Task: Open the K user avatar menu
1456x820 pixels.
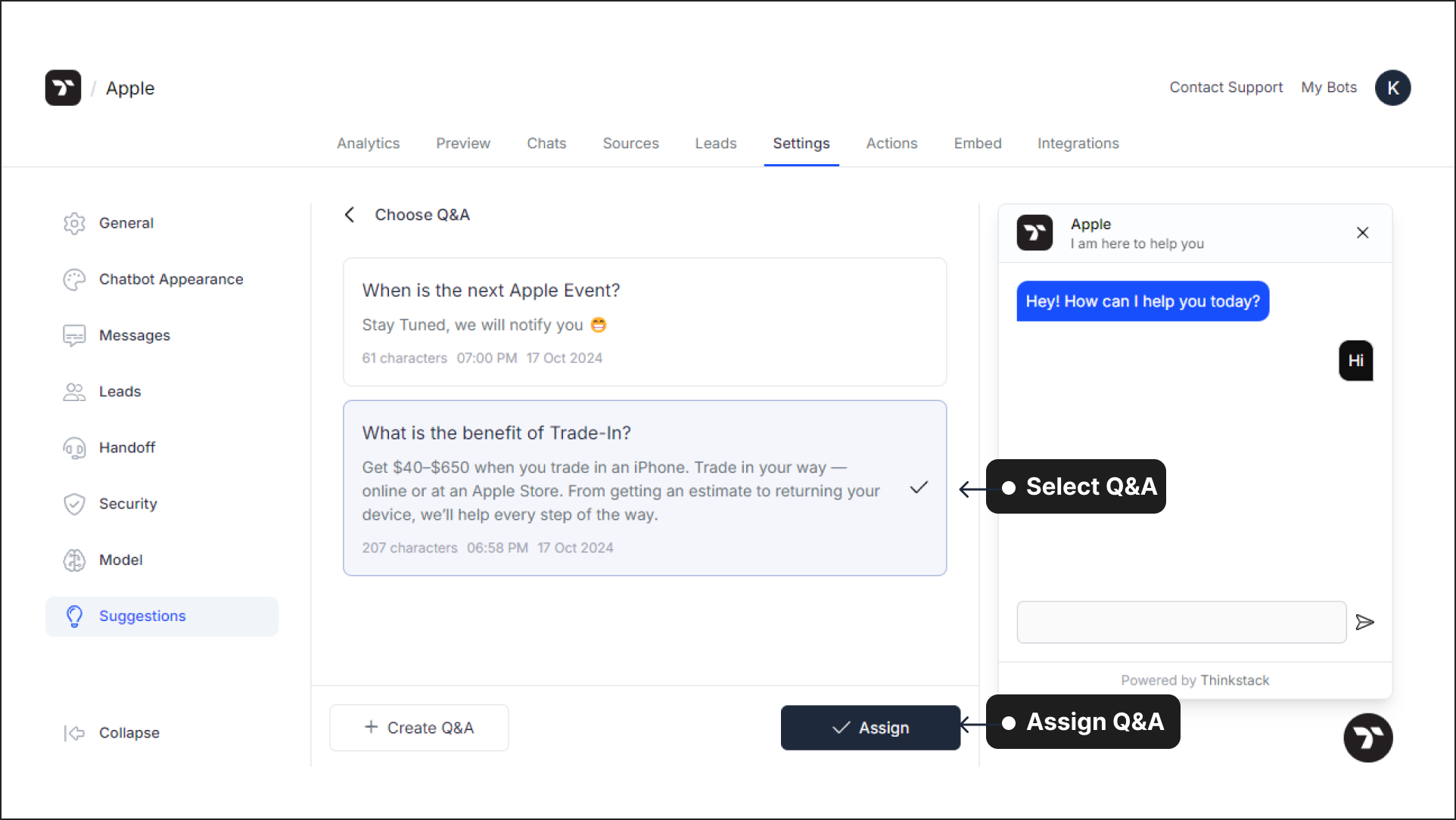Action: tap(1392, 88)
